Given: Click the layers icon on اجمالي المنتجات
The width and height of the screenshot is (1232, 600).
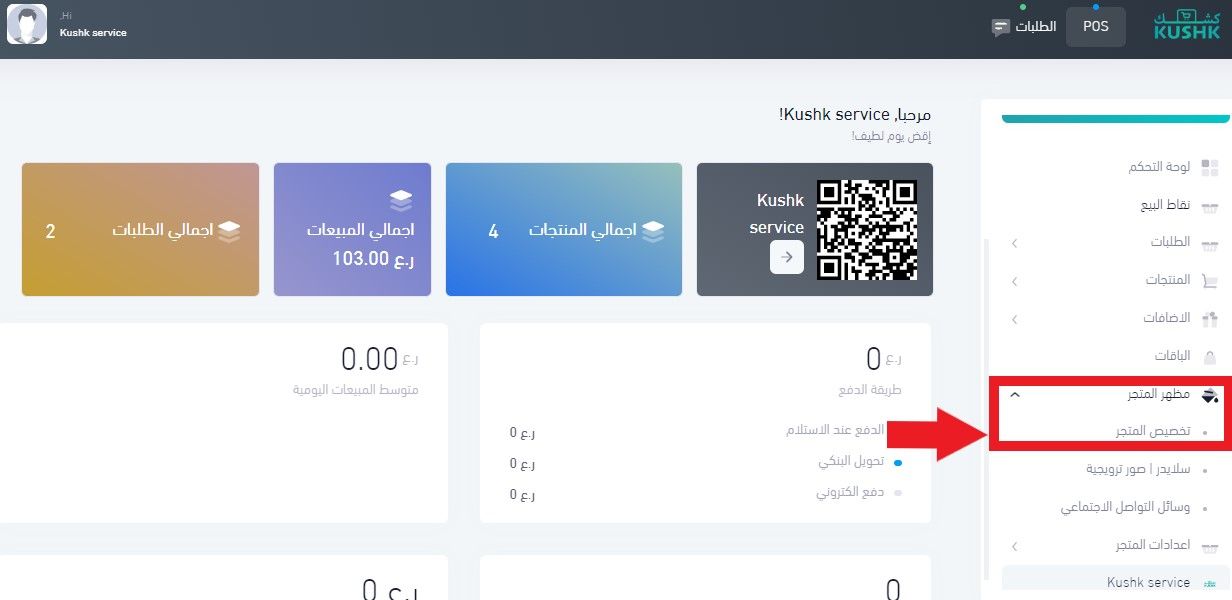Looking at the screenshot, I should (652, 231).
